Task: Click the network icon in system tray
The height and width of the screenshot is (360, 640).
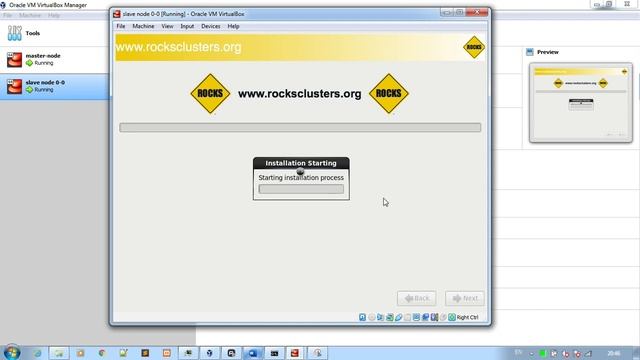Action: tap(588, 353)
